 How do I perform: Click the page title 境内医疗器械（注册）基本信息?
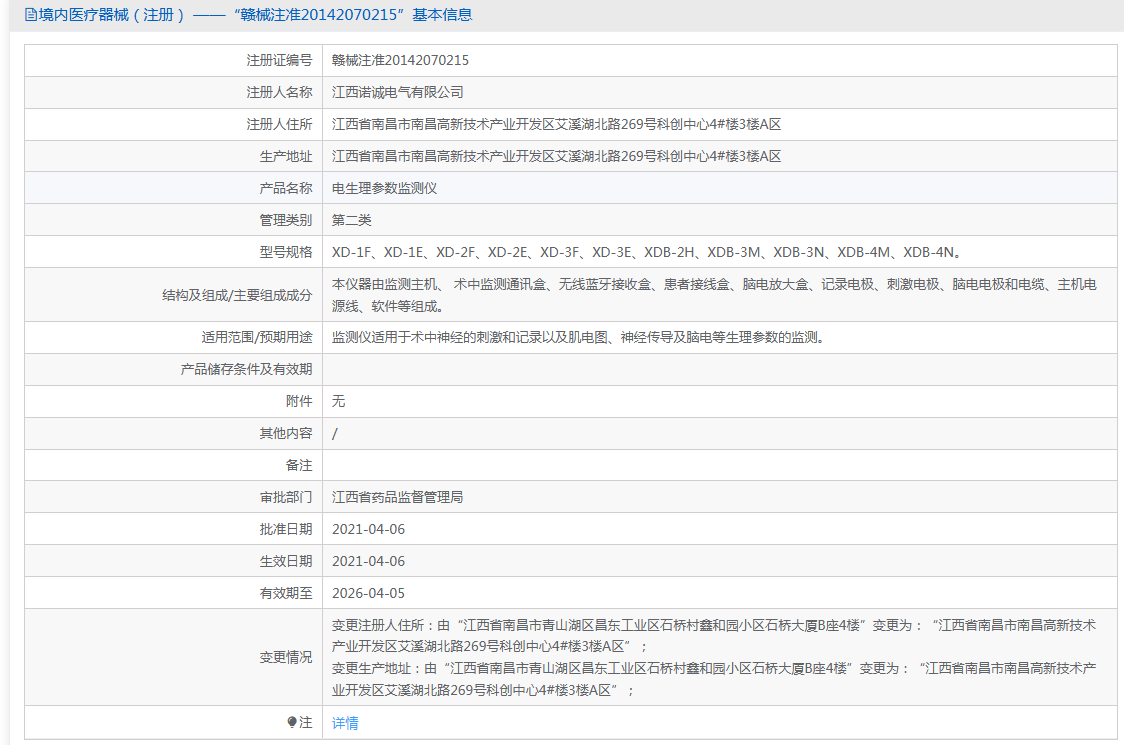[x=255, y=15]
